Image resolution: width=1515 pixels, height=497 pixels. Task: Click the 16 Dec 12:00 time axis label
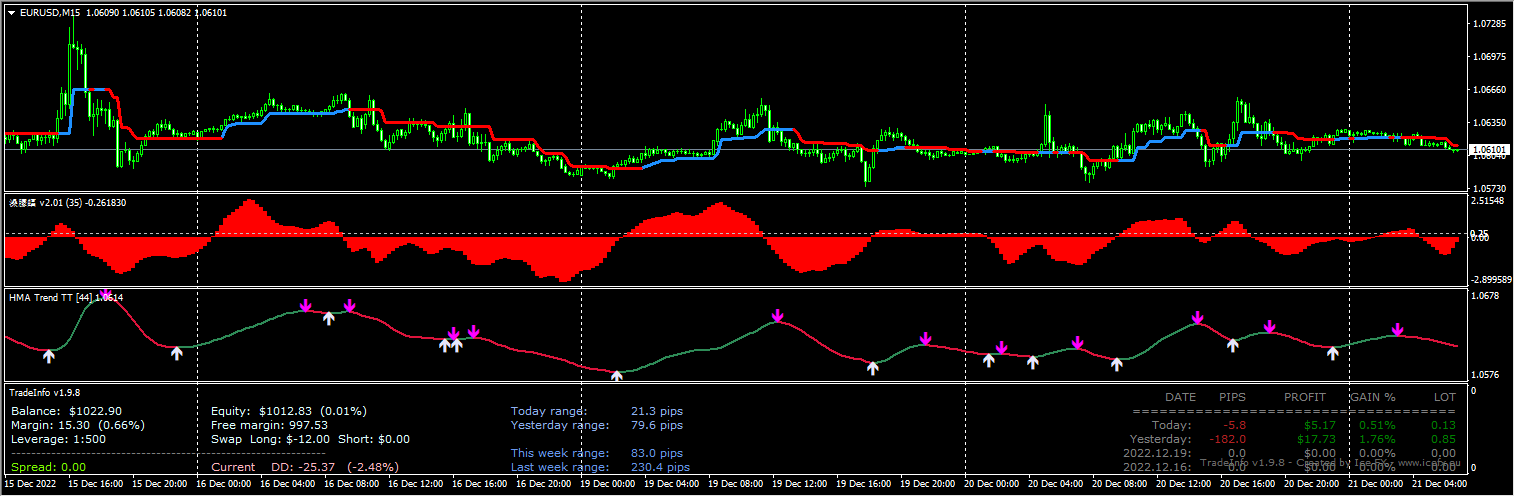pos(415,484)
